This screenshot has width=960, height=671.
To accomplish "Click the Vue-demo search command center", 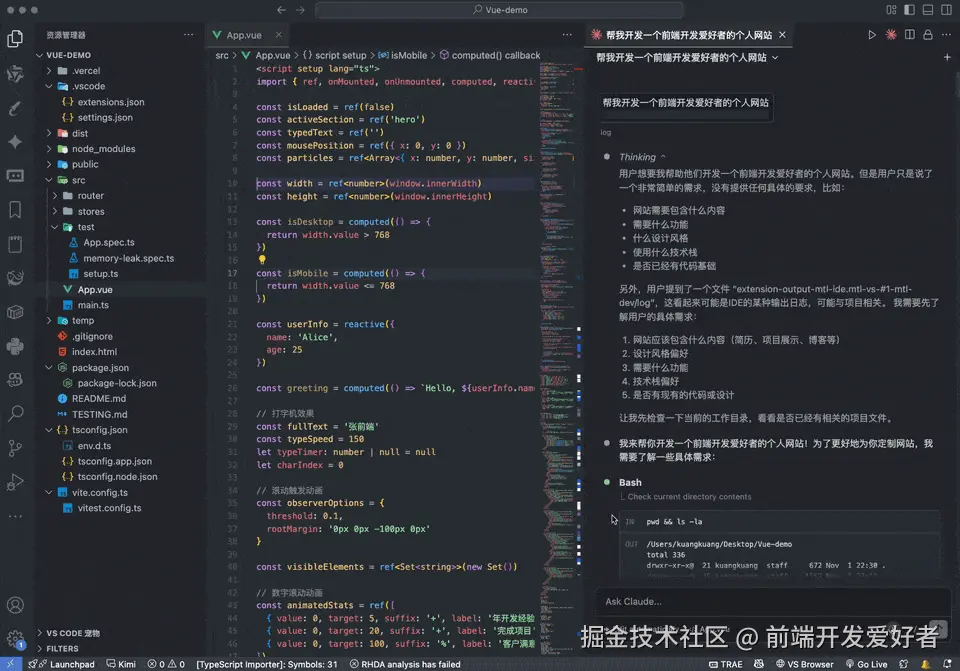I will pos(500,10).
